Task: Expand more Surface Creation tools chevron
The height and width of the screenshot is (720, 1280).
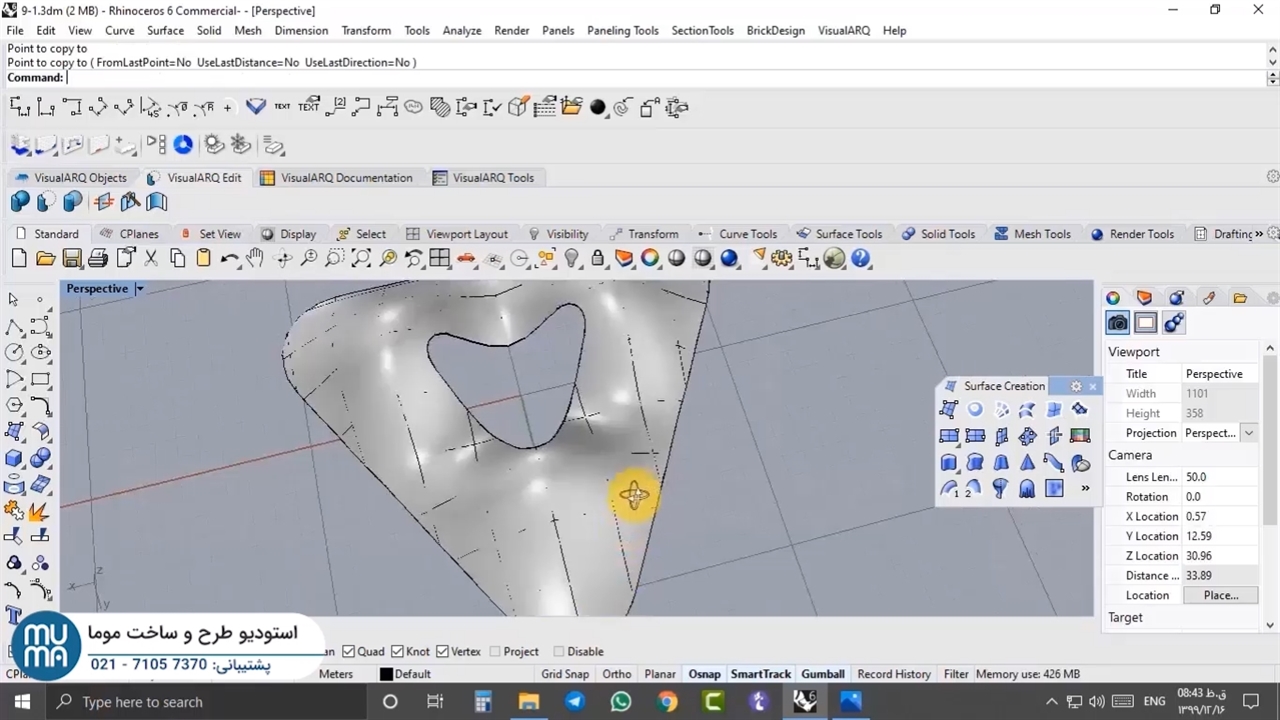Action: point(1085,489)
